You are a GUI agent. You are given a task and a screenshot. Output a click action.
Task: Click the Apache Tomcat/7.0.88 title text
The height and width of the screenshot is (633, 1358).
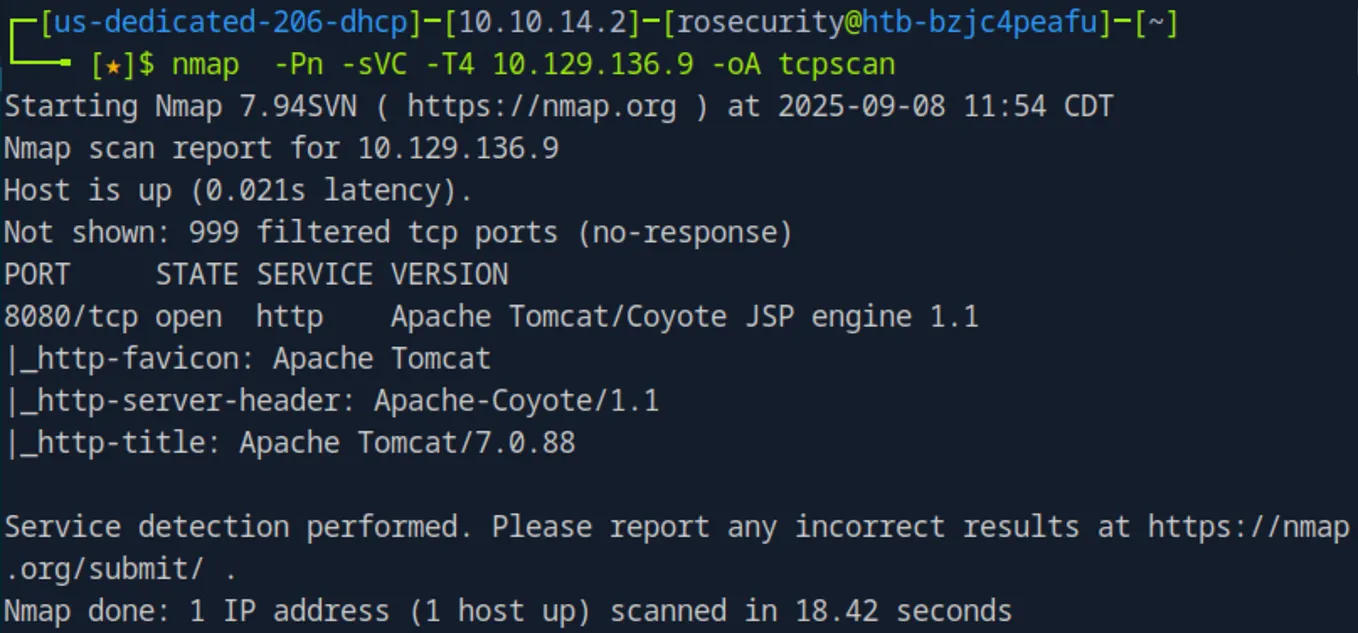[407, 443]
